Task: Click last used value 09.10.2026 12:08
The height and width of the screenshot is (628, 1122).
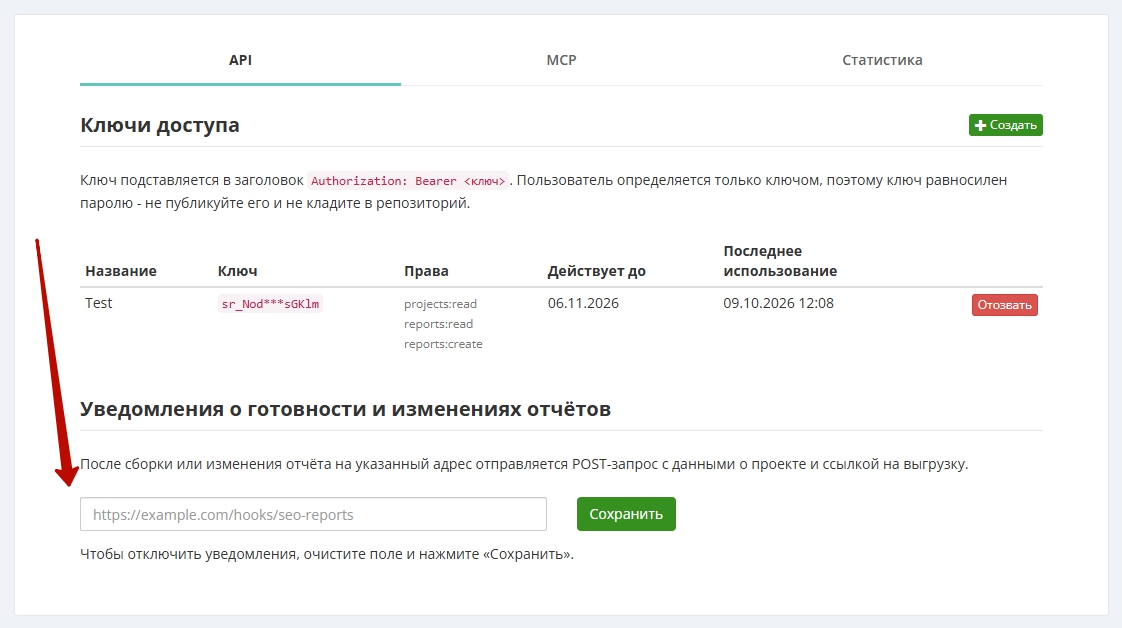Action: 779,303
